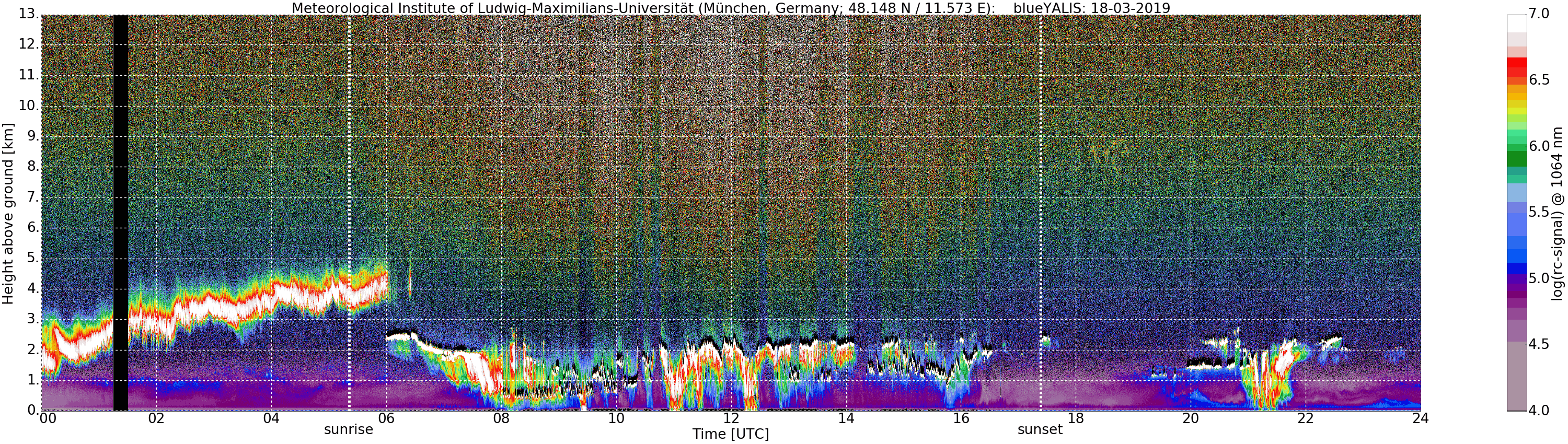The width and height of the screenshot is (1568, 444).
Task: Click the '4.0' colorbar tick label
Action: [x=1539, y=411]
